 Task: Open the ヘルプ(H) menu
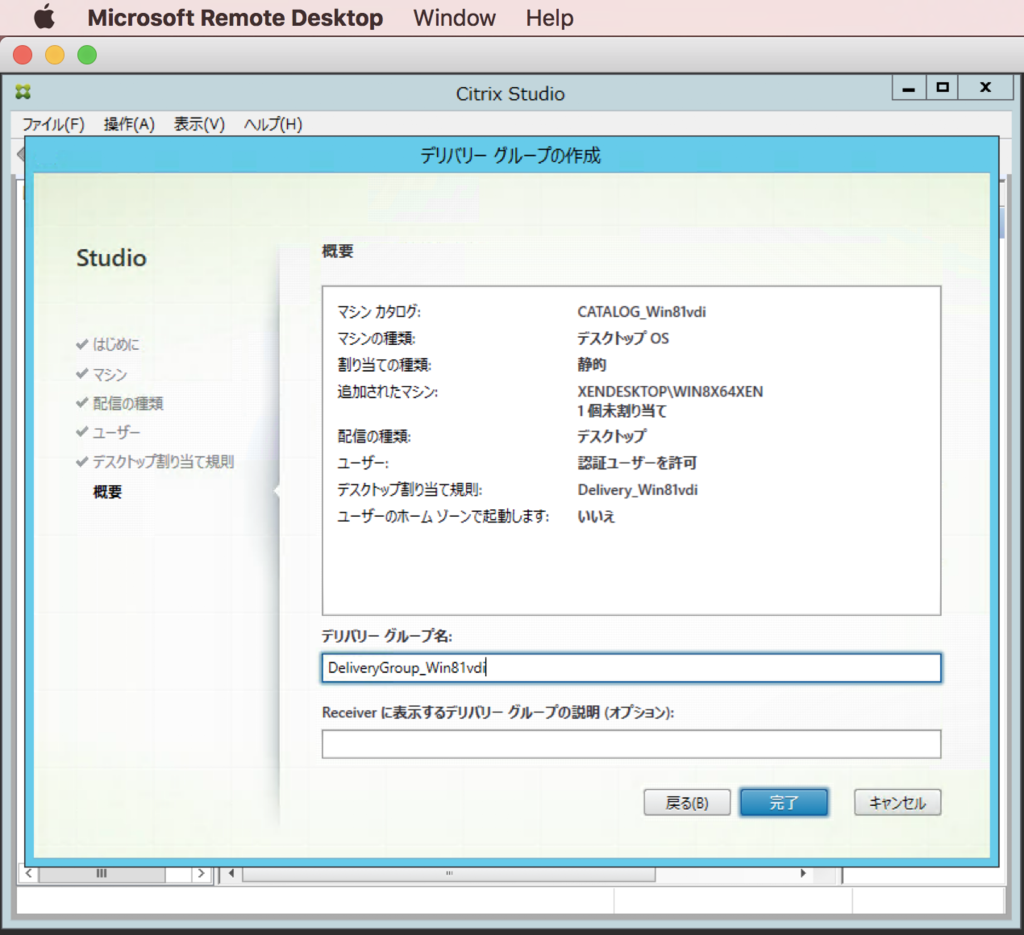click(x=273, y=124)
